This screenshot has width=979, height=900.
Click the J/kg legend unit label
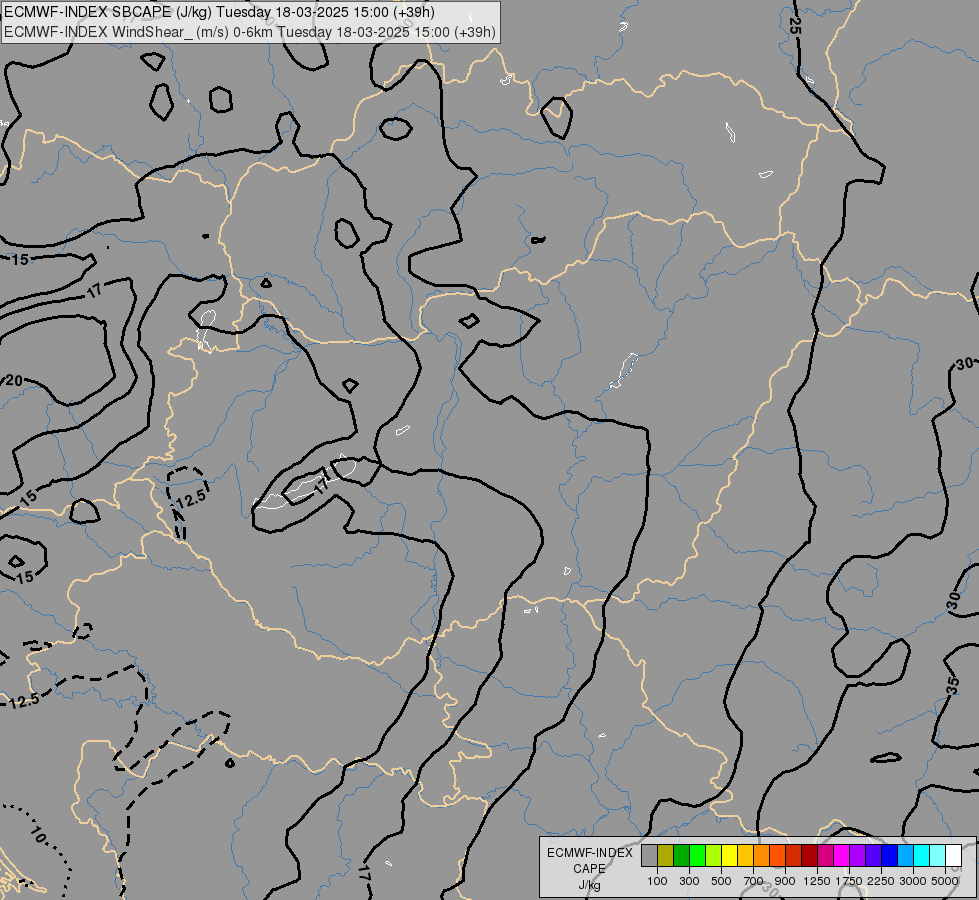pyautogui.click(x=589, y=885)
